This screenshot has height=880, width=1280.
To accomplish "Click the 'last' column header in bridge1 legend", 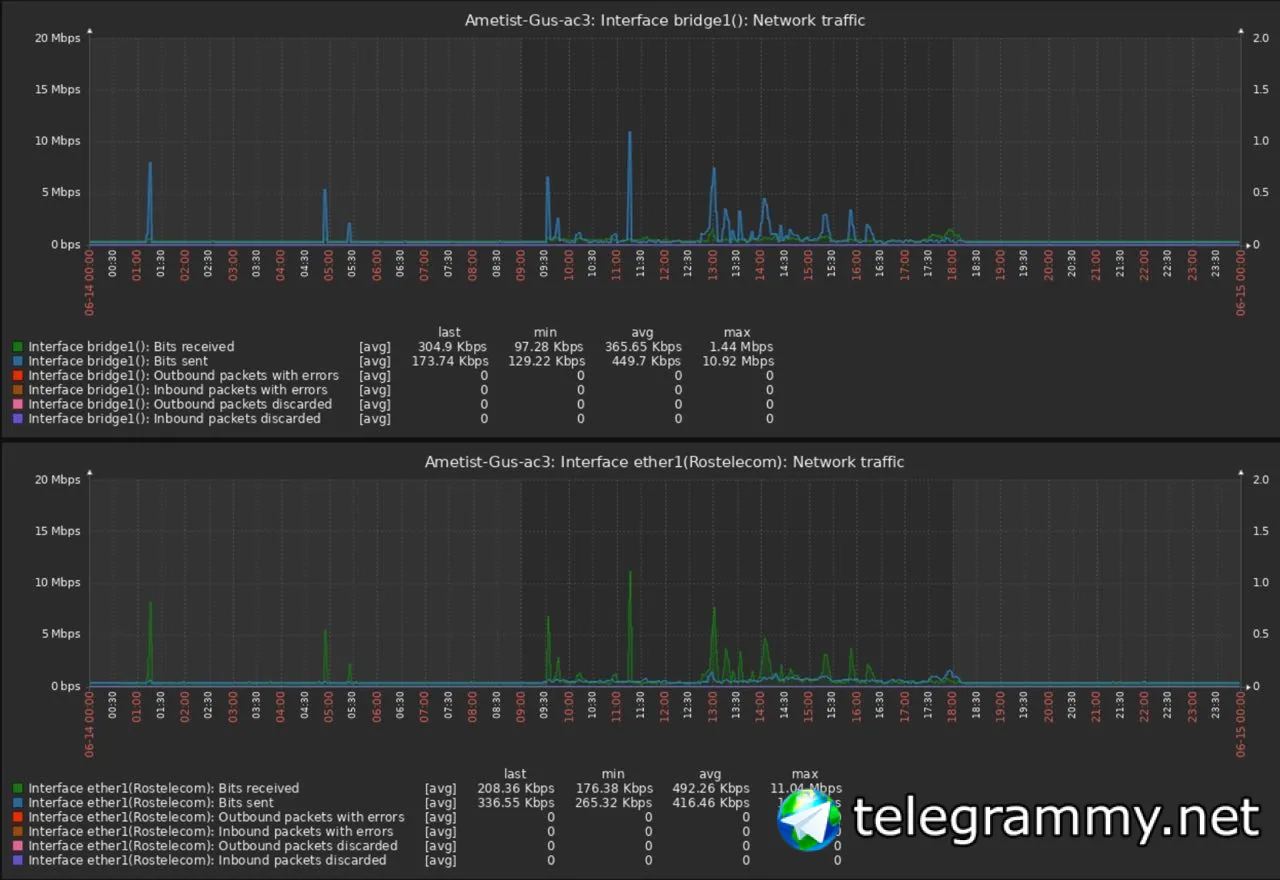I will click(x=450, y=333).
